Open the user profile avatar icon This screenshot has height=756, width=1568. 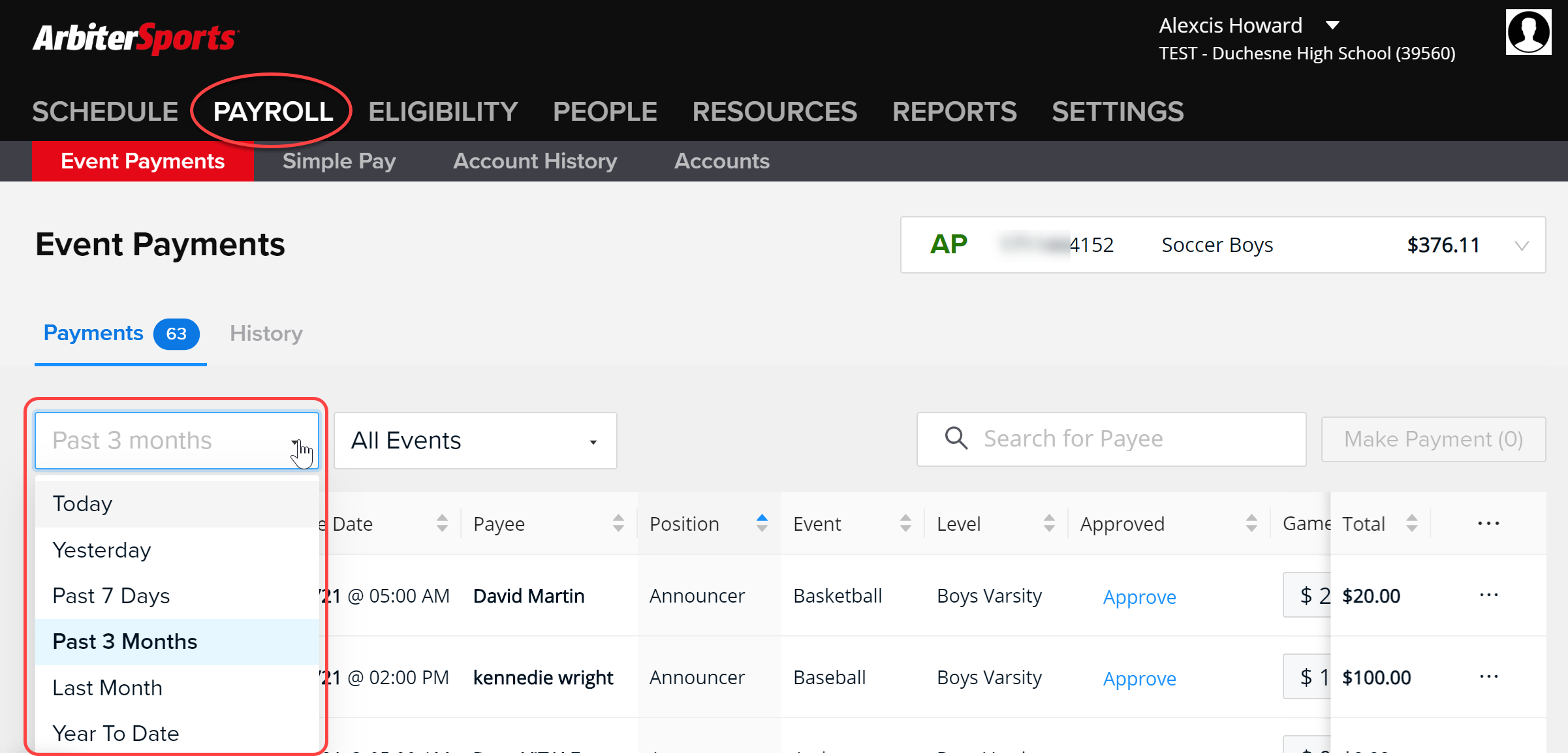tap(1528, 32)
